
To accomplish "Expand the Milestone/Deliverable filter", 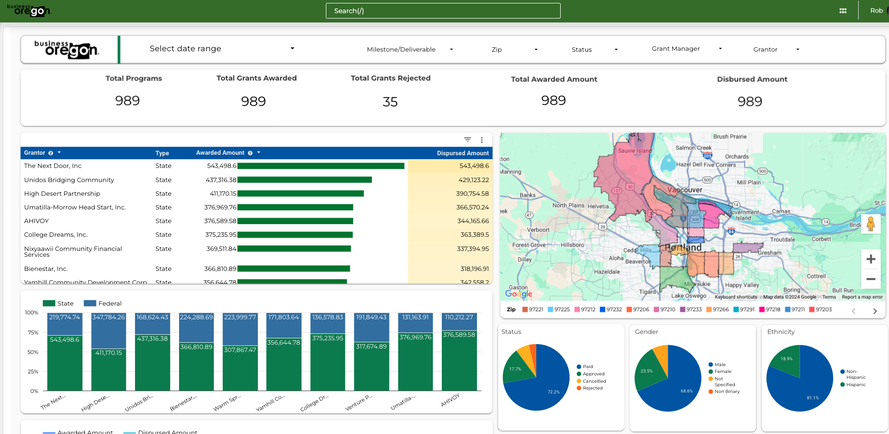I will pyautogui.click(x=409, y=49).
